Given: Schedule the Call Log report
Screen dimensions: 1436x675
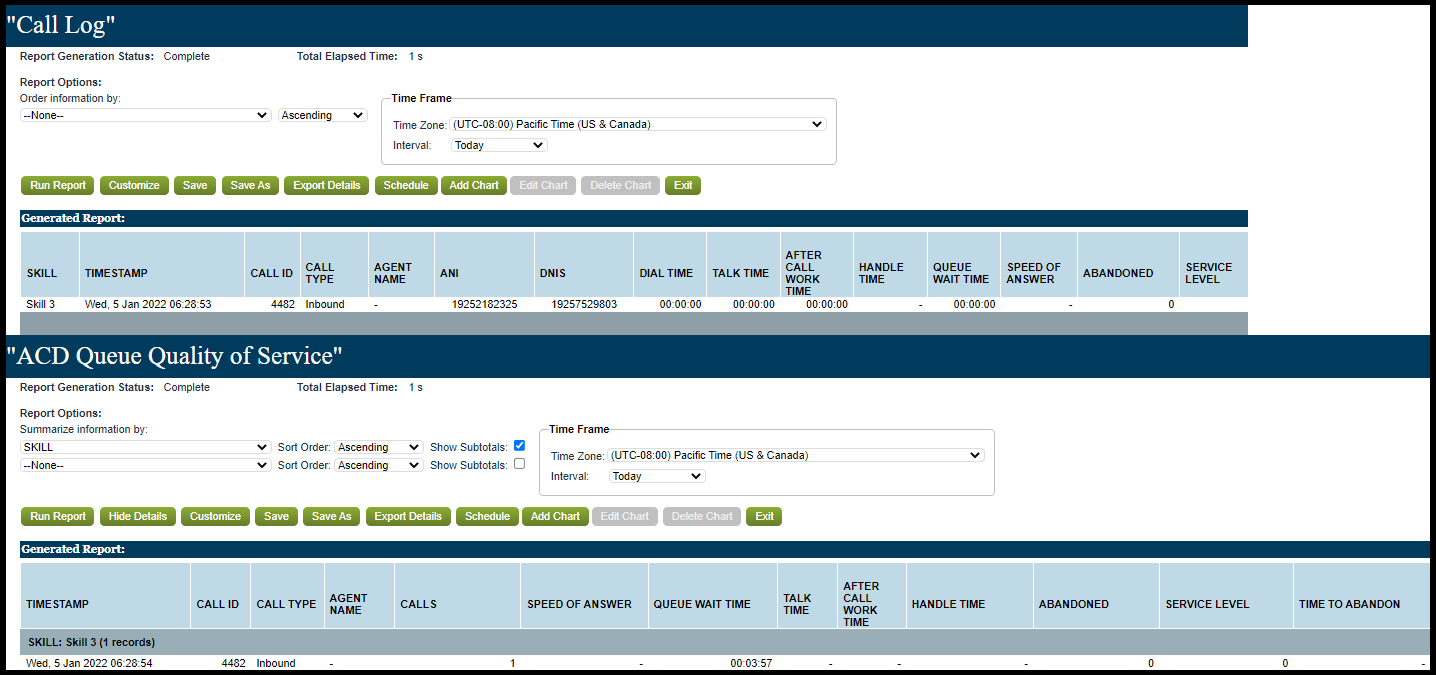Looking at the screenshot, I should 406,185.
